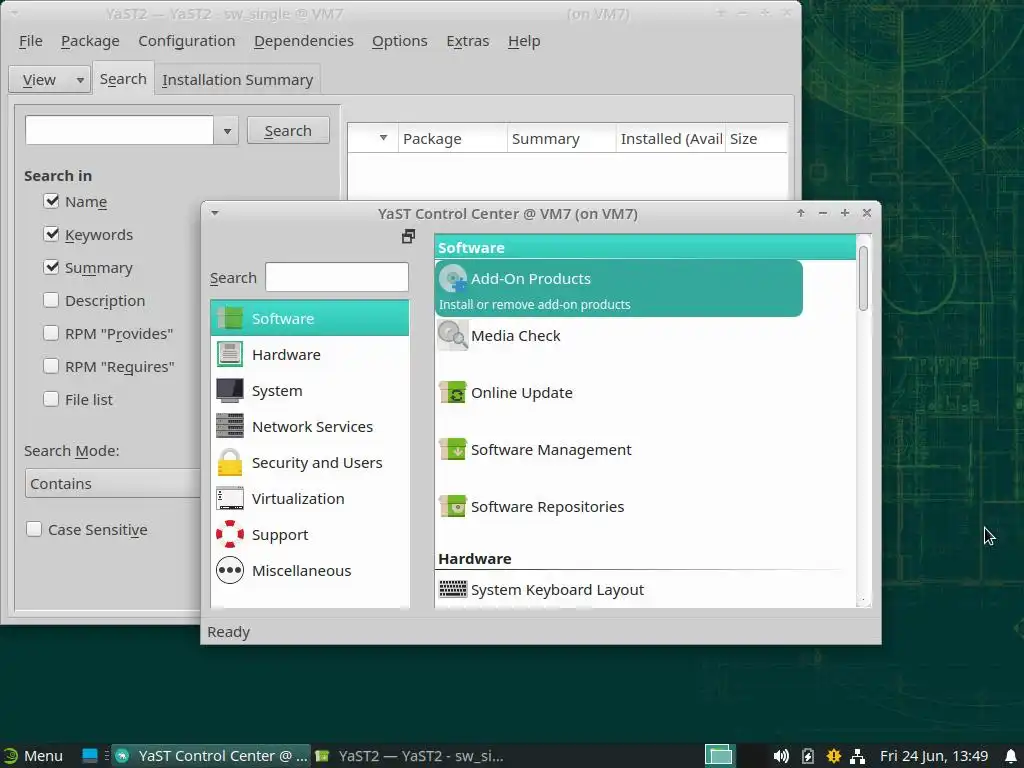Open the Dependencies menu
1024x768 pixels.
(304, 41)
